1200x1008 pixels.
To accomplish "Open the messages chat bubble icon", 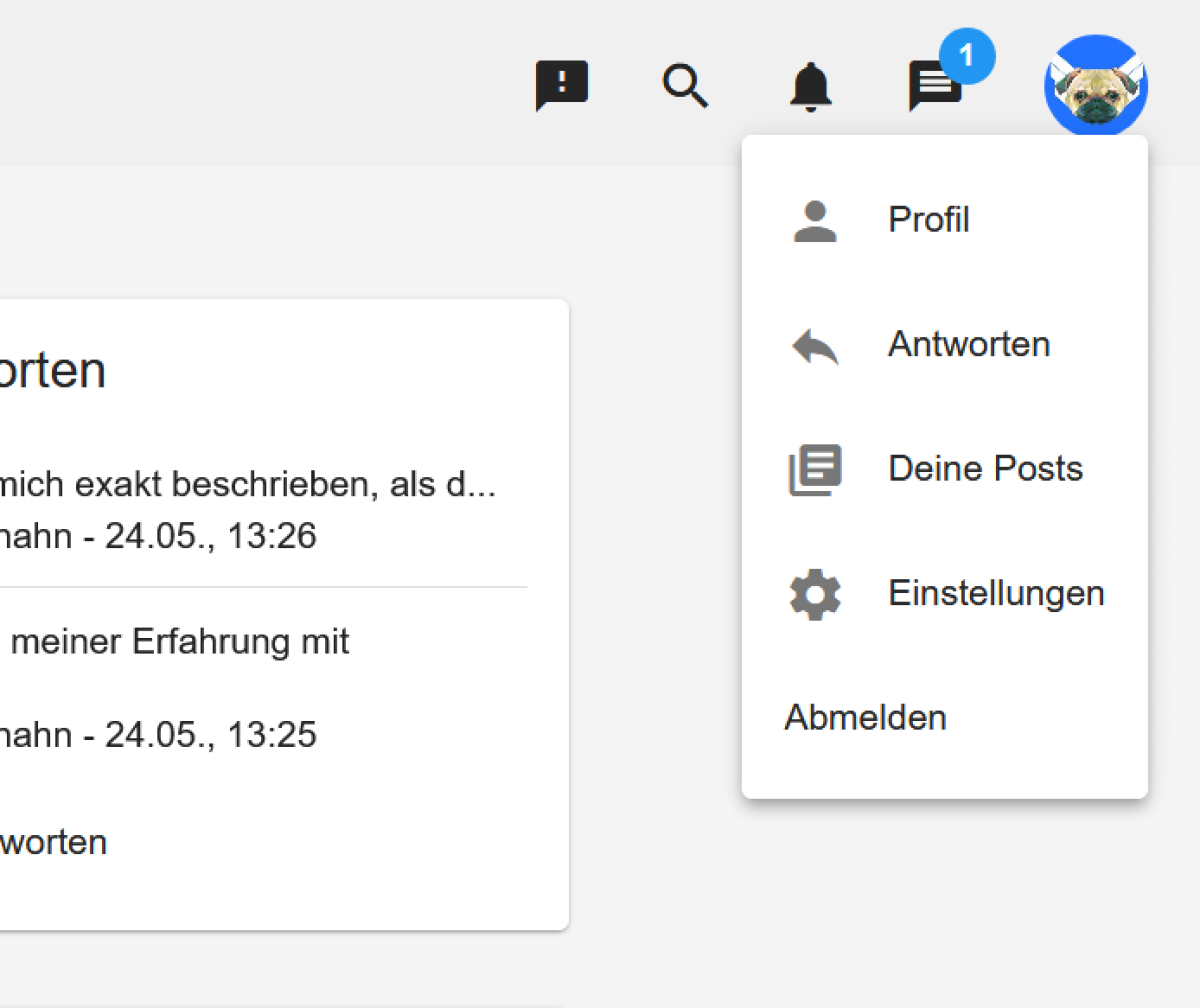I will click(x=934, y=88).
